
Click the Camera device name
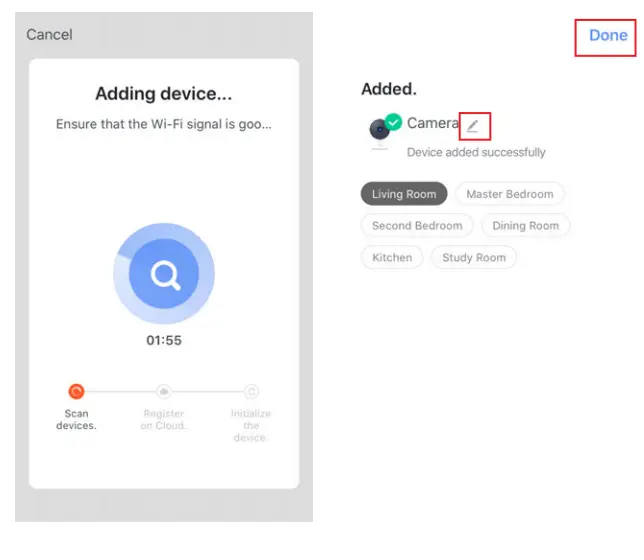(432, 123)
